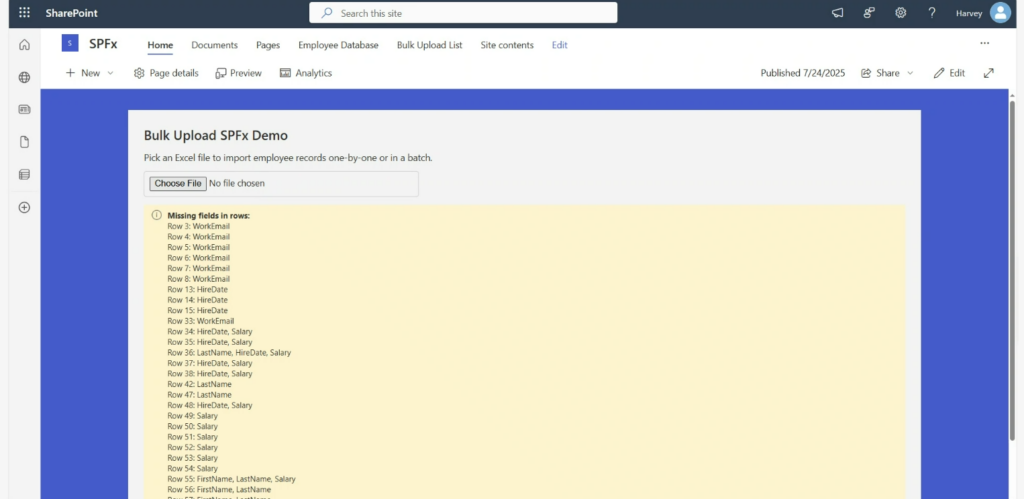Screen dimensions: 1024x499
Task: Open Page details
Action: point(166,73)
